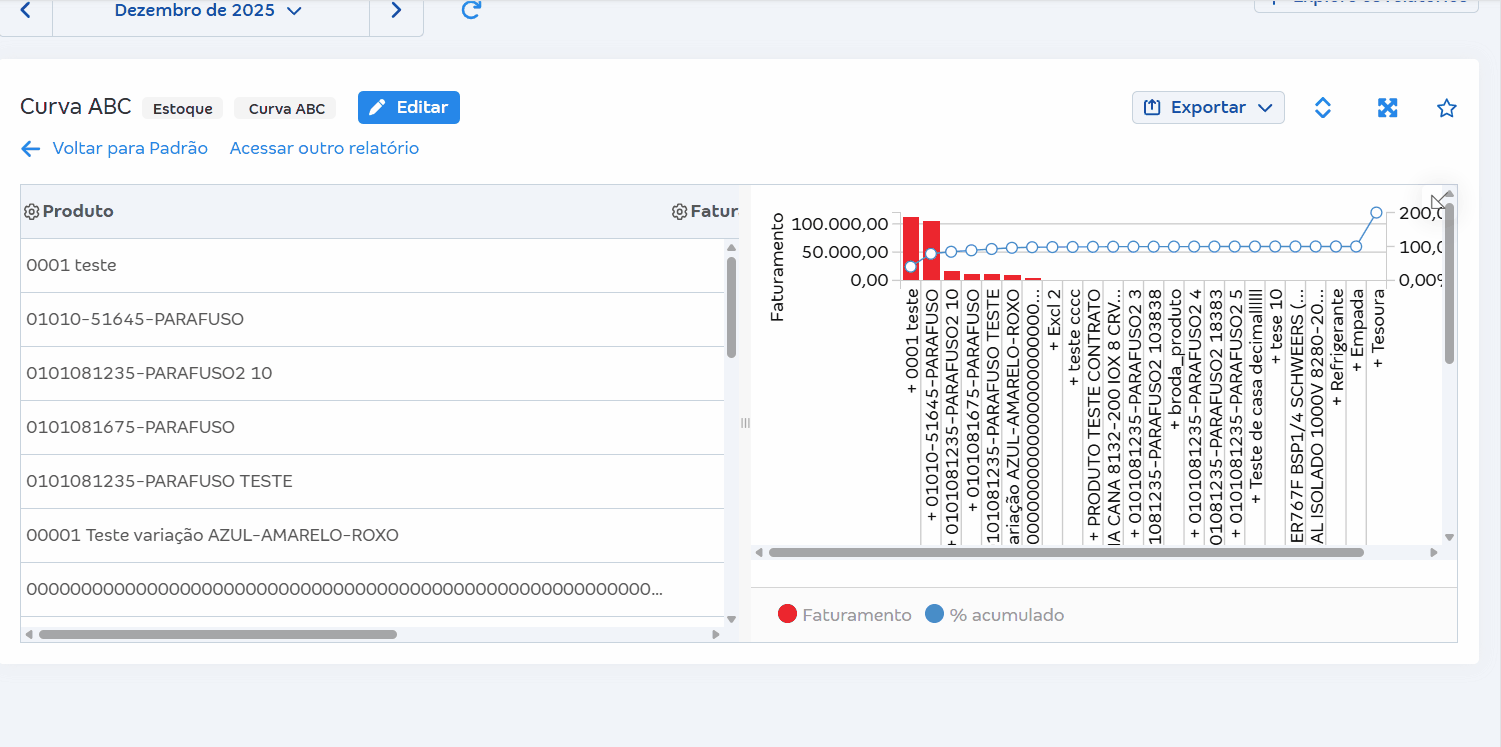The image size is (1501, 747).
Task: Open fullscreen view of the report
Action: 1387,108
